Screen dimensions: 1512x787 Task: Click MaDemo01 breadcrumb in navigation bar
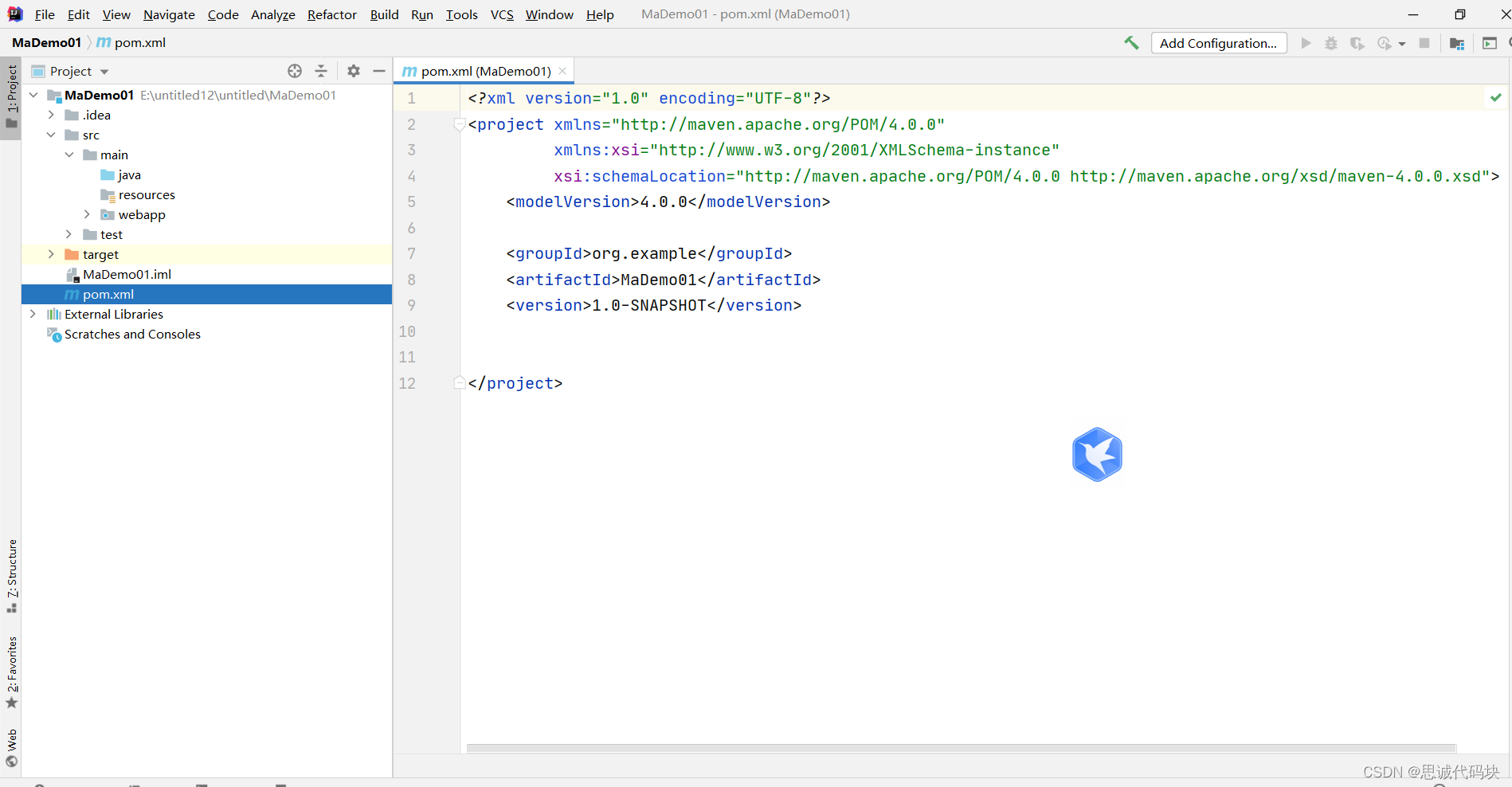pos(46,42)
